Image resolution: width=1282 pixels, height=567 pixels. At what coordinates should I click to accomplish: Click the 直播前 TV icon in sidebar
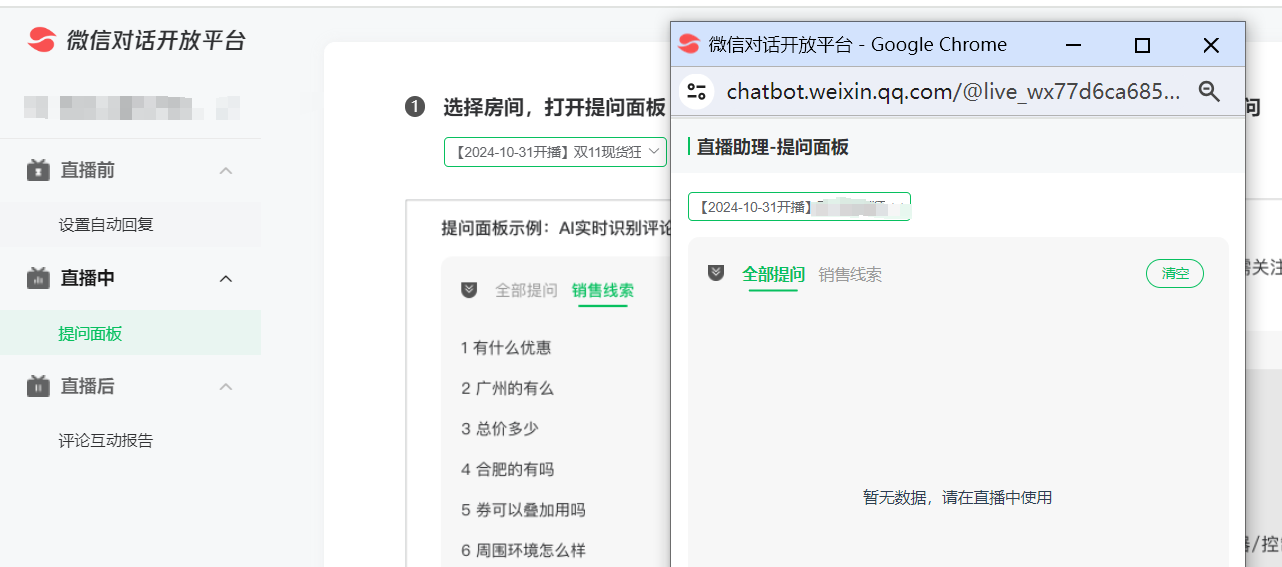point(38,170)
